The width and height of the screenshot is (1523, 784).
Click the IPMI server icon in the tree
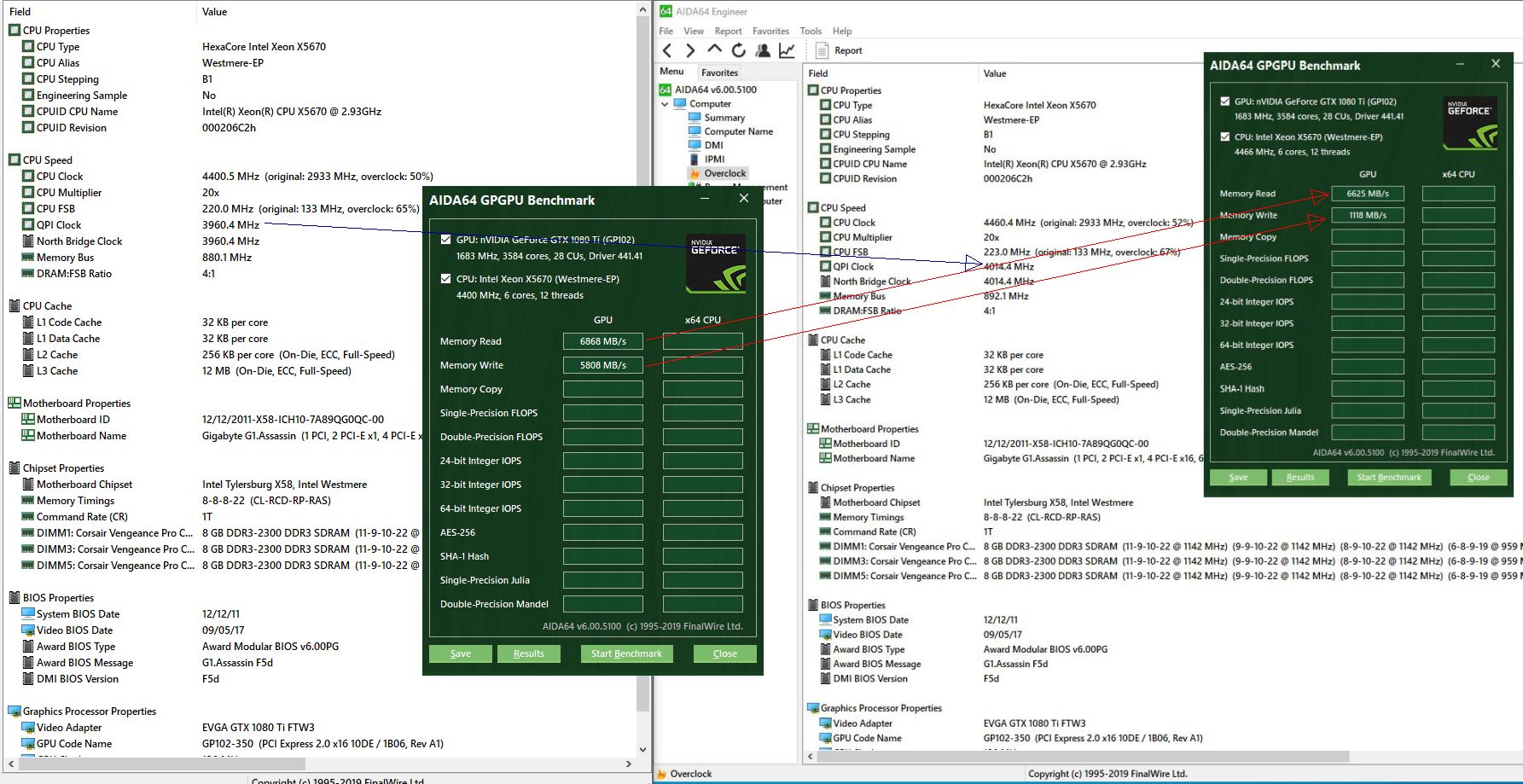(x=695, y=159)
